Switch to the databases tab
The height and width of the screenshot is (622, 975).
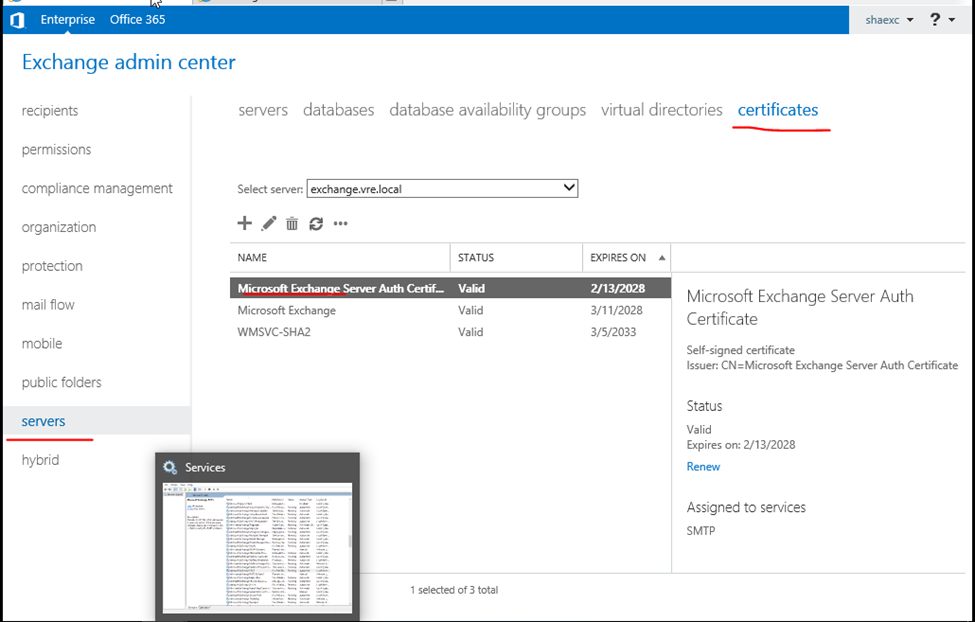tap(338, 110)
